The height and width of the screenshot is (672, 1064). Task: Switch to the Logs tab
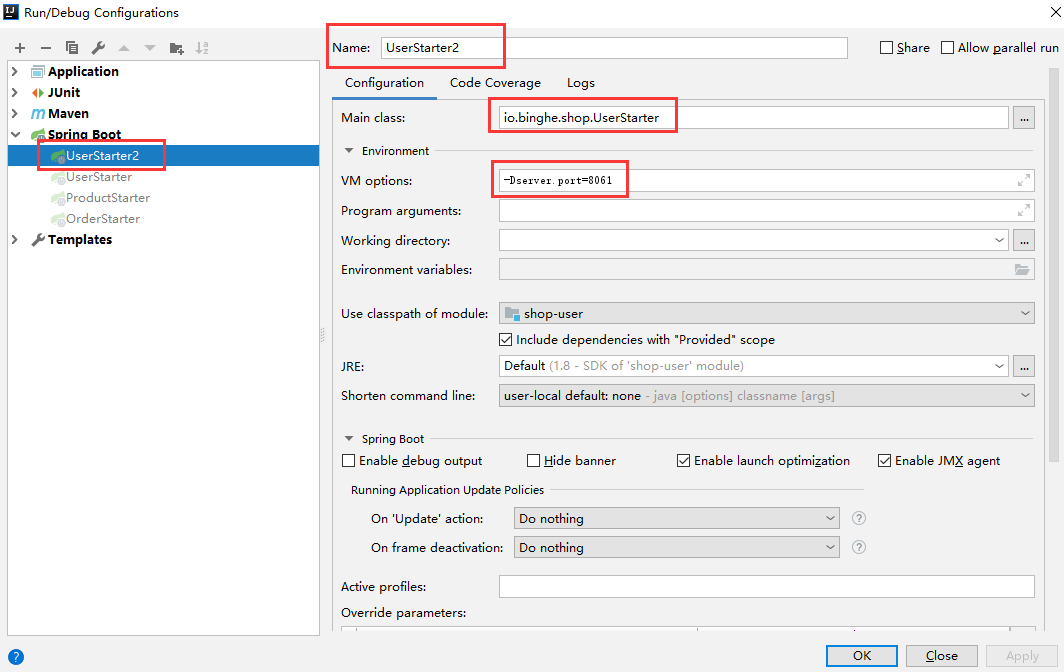(580, 83)
